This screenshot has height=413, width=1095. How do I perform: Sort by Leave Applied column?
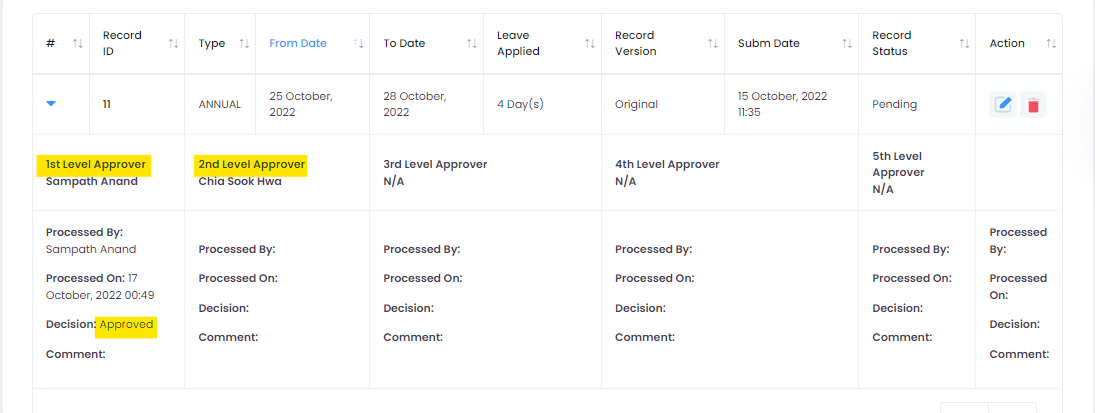point(590,43)
